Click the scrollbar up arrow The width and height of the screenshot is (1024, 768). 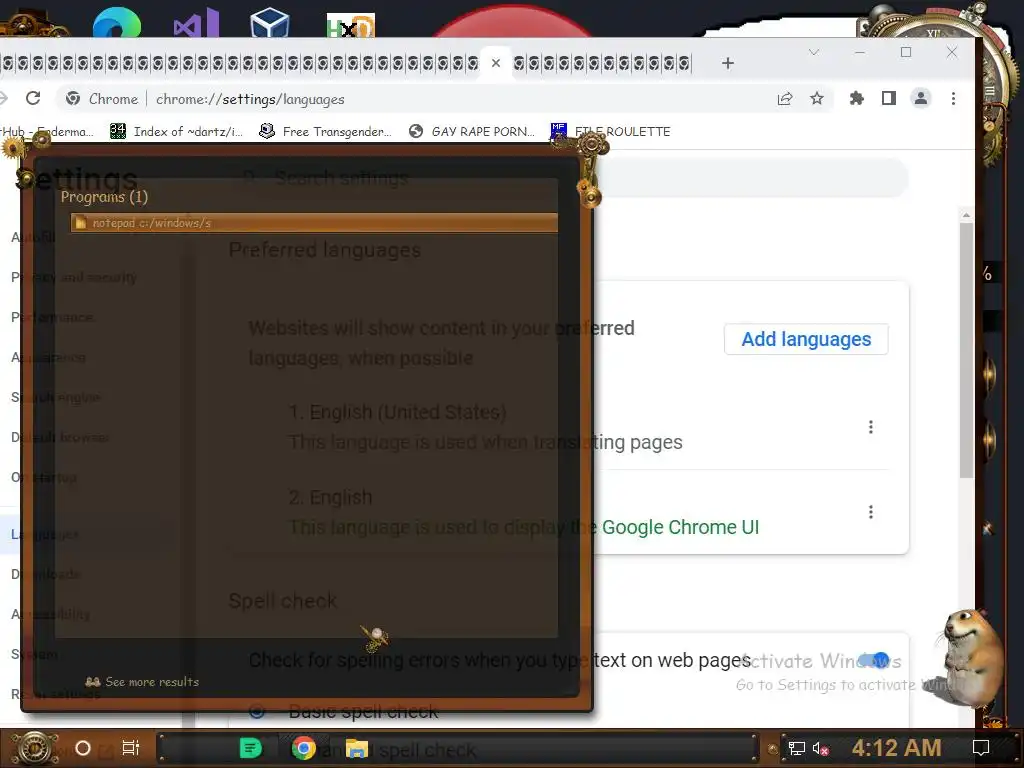coord(967,215)
